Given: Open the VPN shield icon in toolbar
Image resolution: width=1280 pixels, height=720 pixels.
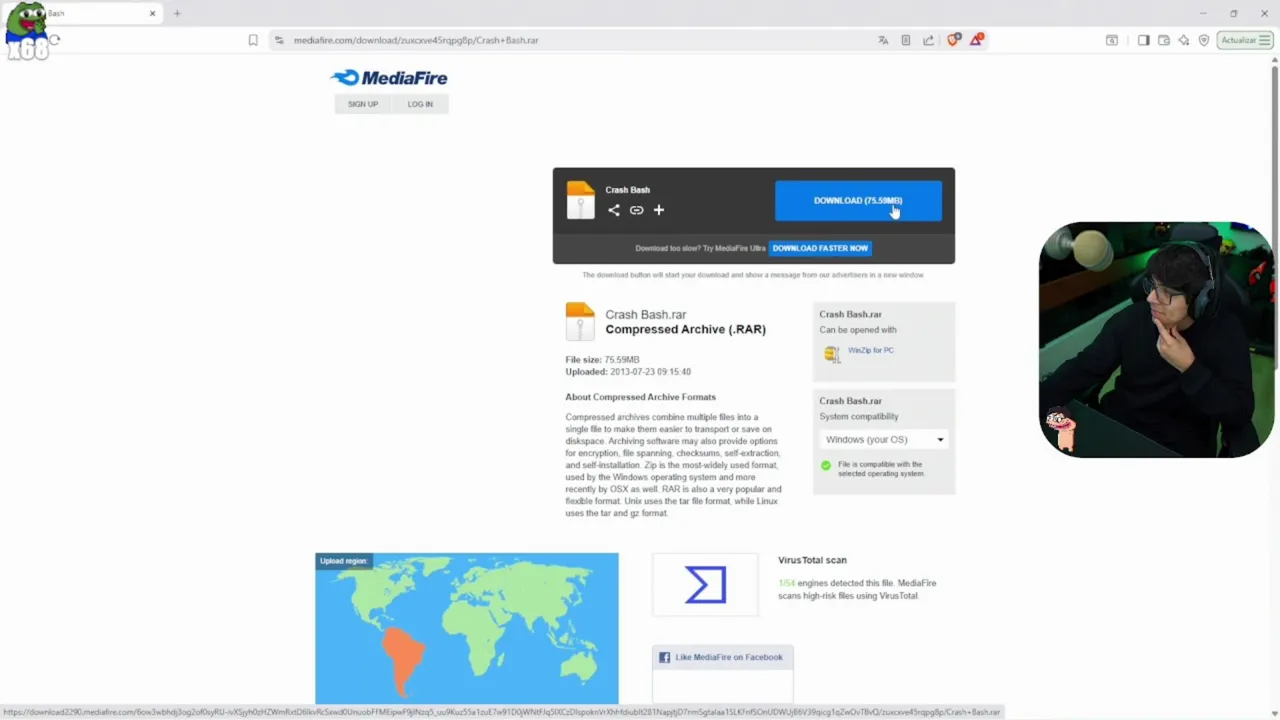Looking at the screenshot, I should point(1204,40).
